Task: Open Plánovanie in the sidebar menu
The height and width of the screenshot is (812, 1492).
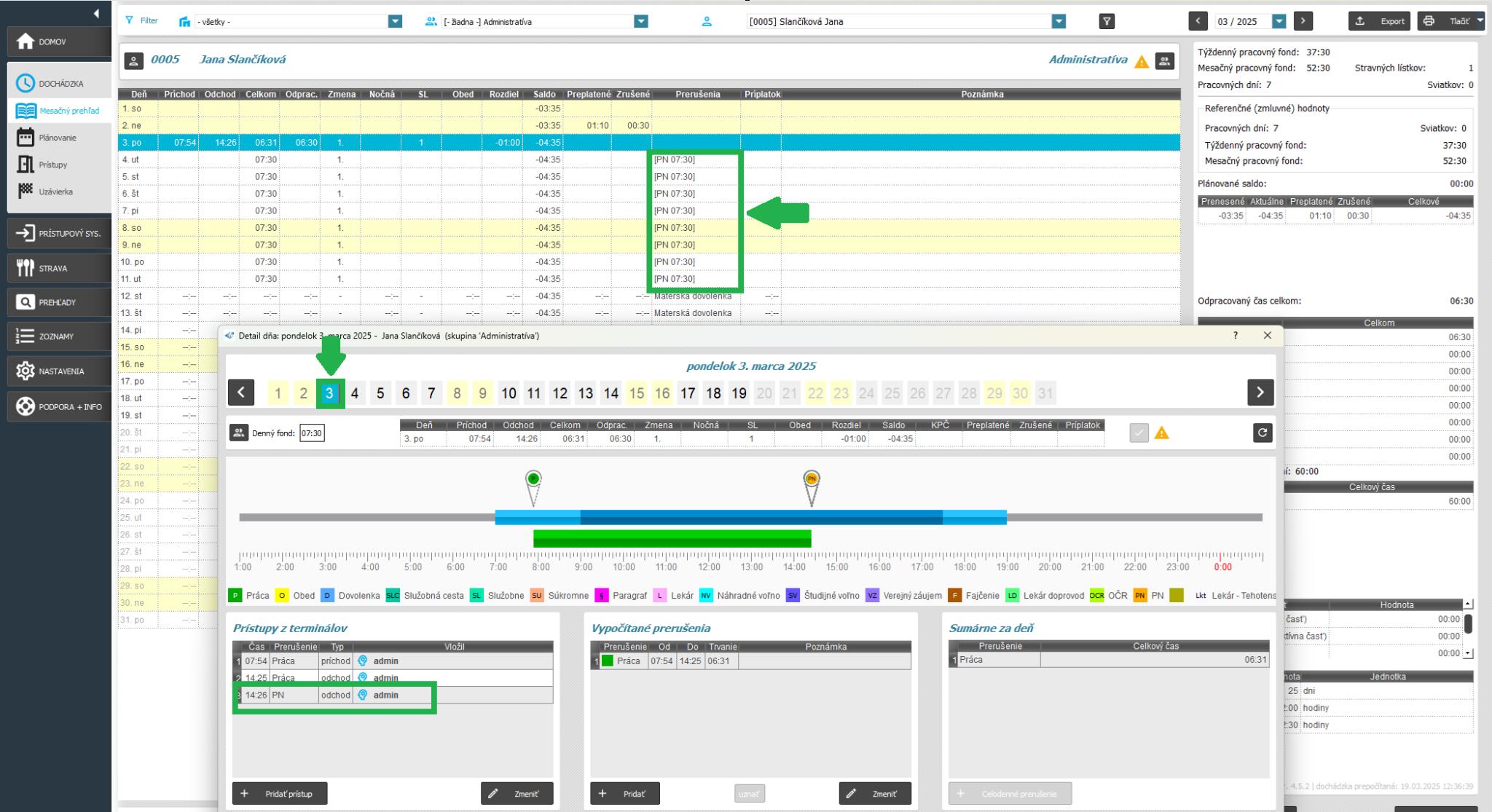Action: point(57,138)
